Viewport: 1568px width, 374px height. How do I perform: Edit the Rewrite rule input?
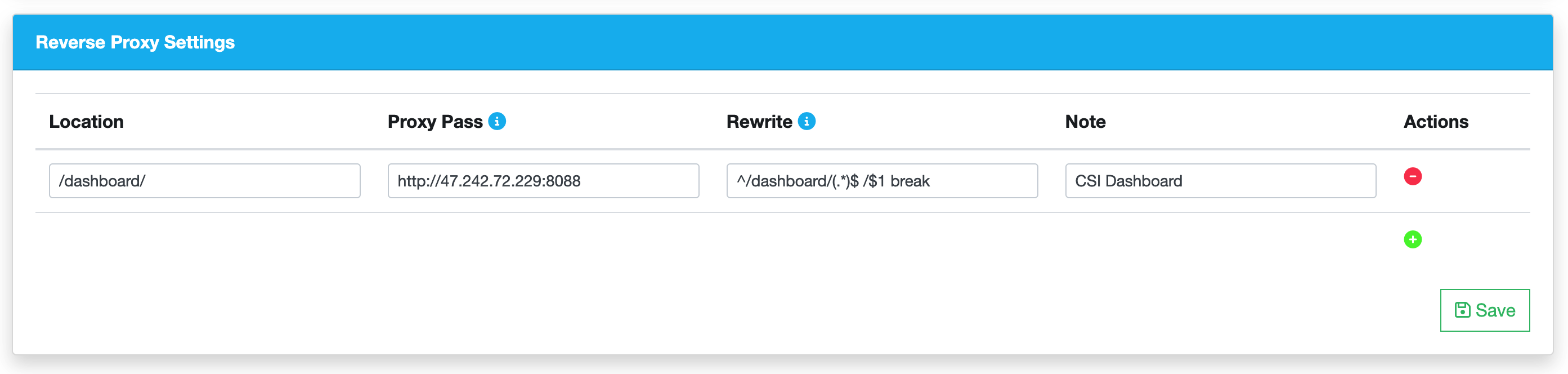tap(881, 181)
